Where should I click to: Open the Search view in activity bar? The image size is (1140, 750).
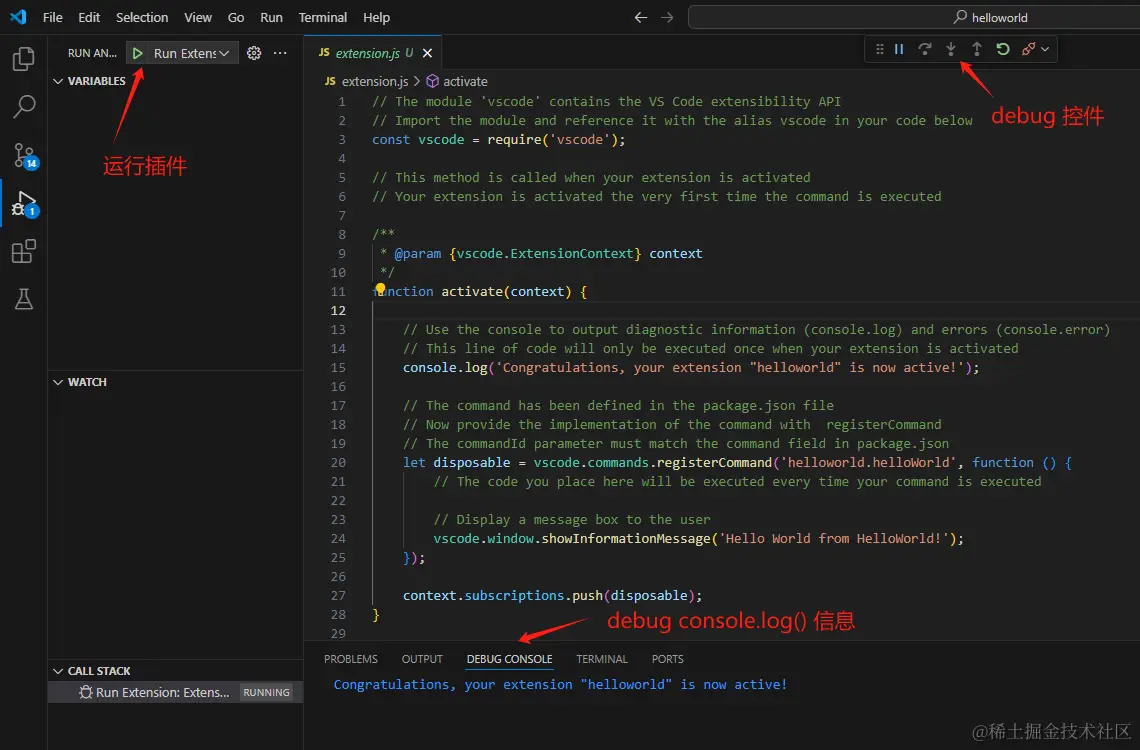tap(23, 106)
